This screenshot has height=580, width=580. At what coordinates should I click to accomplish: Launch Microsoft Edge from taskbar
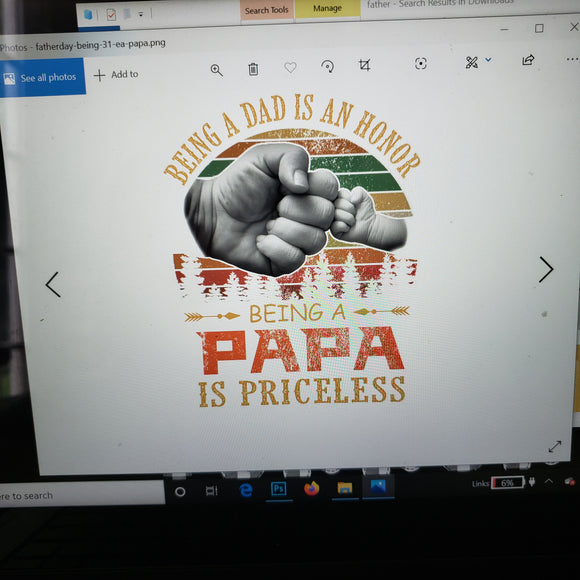246,490
